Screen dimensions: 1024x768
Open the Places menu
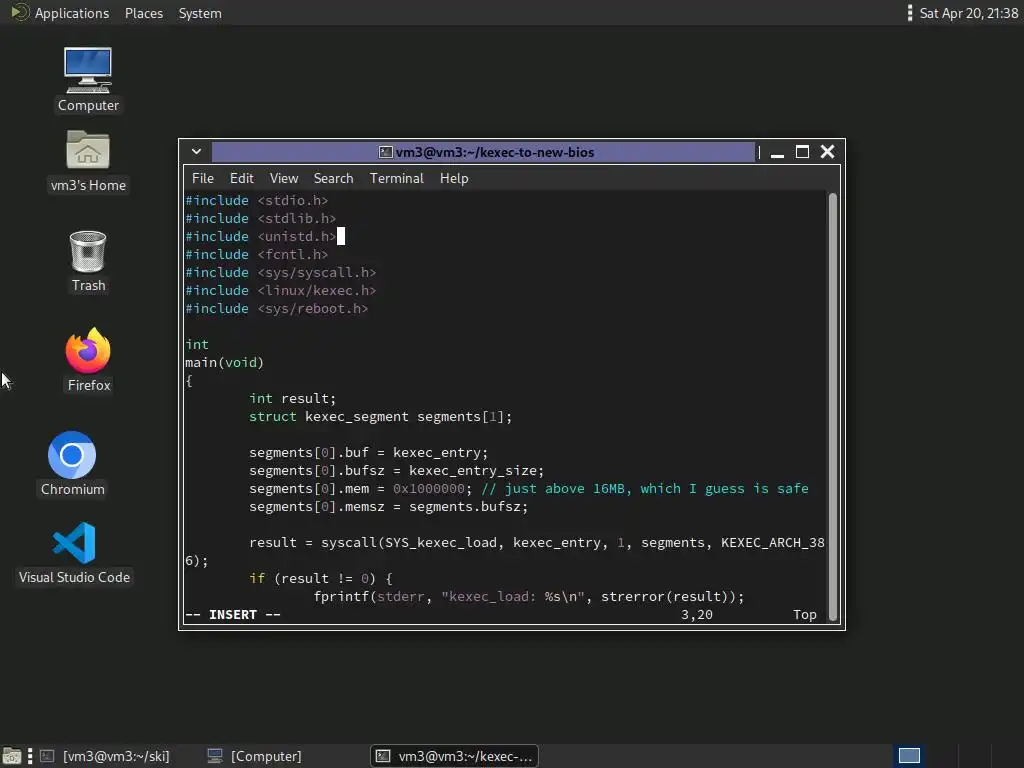(x=144, y=13)
